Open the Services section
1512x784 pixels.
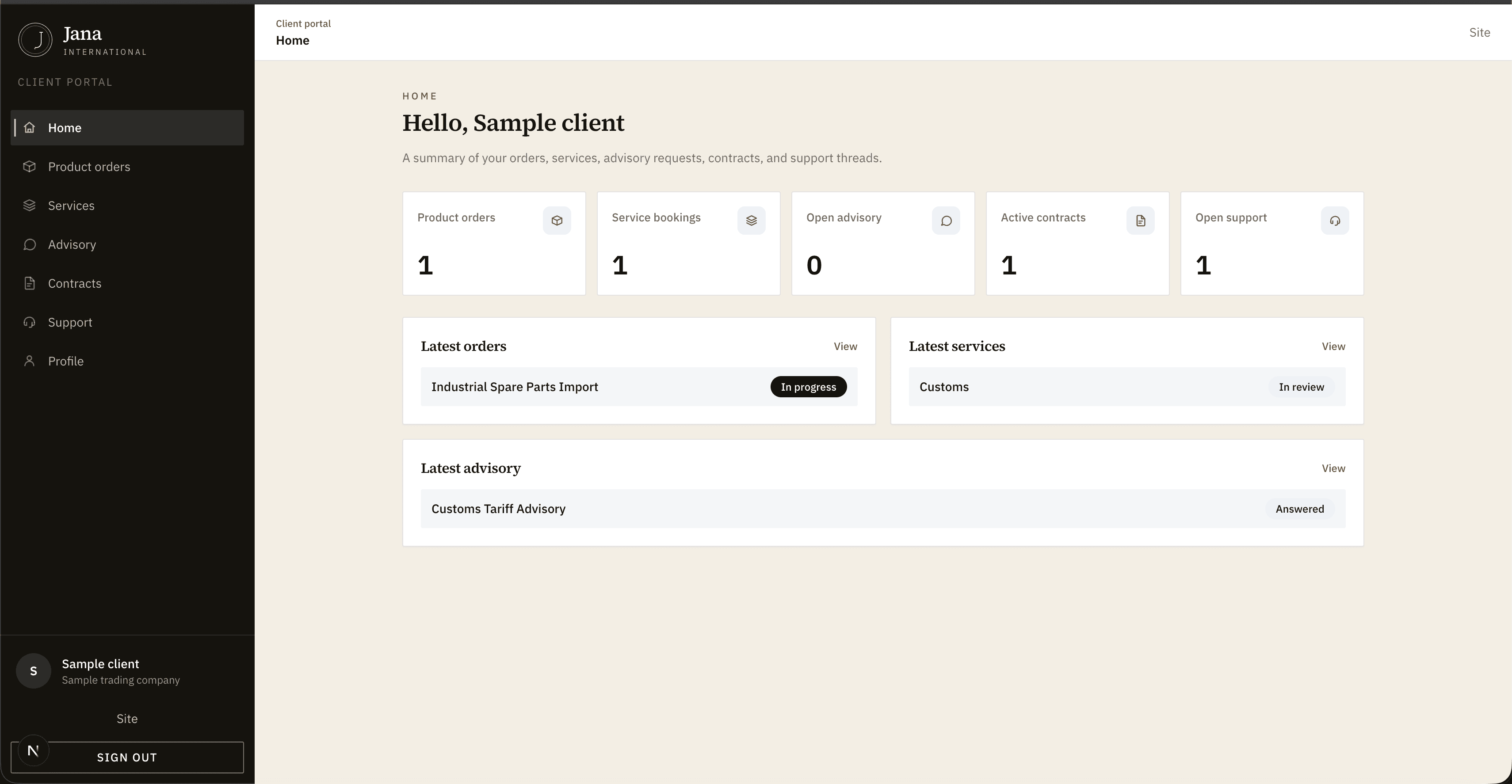click(x=127, y=206)
